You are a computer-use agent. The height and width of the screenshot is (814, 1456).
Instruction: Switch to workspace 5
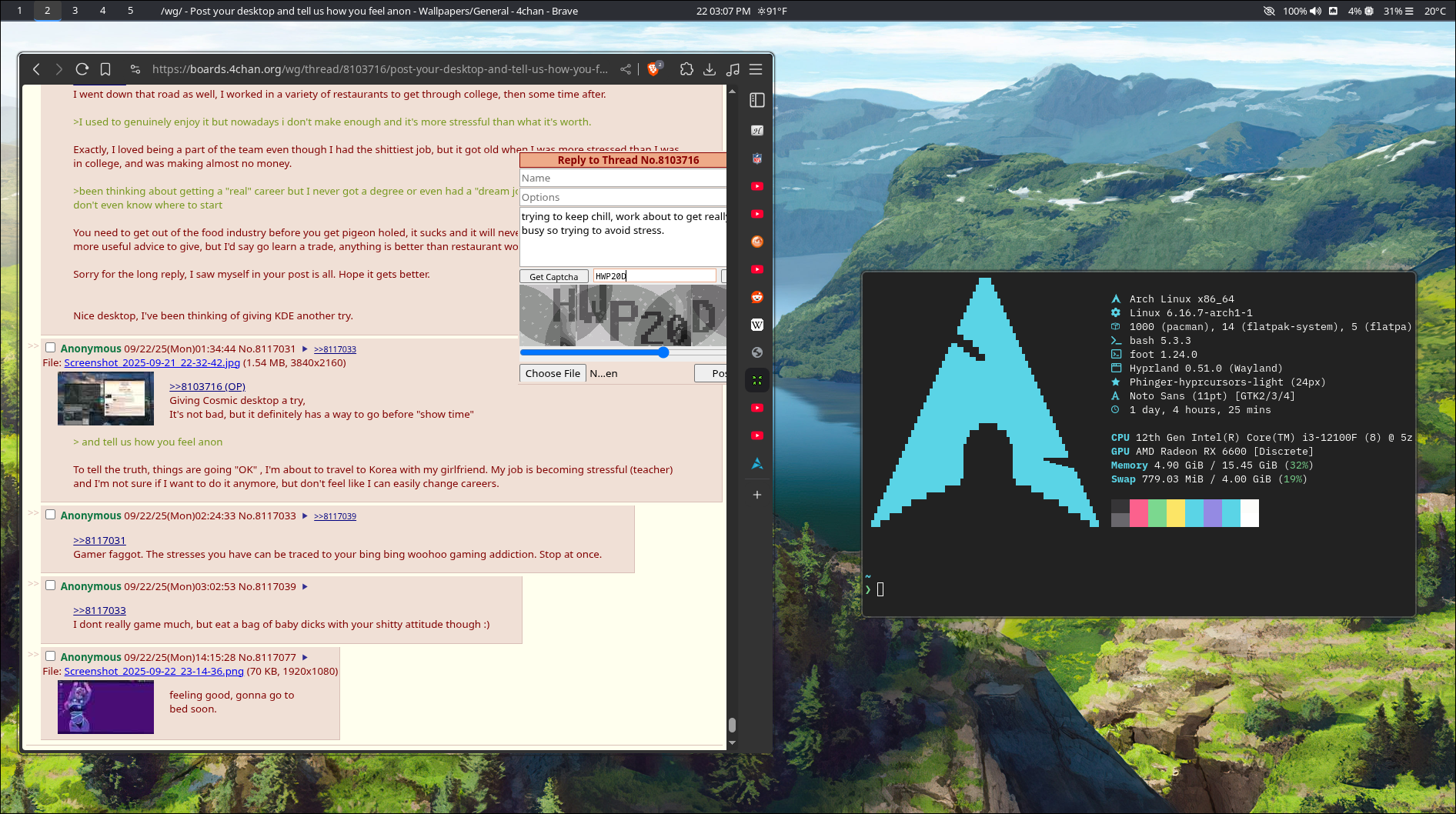point(130,11)
